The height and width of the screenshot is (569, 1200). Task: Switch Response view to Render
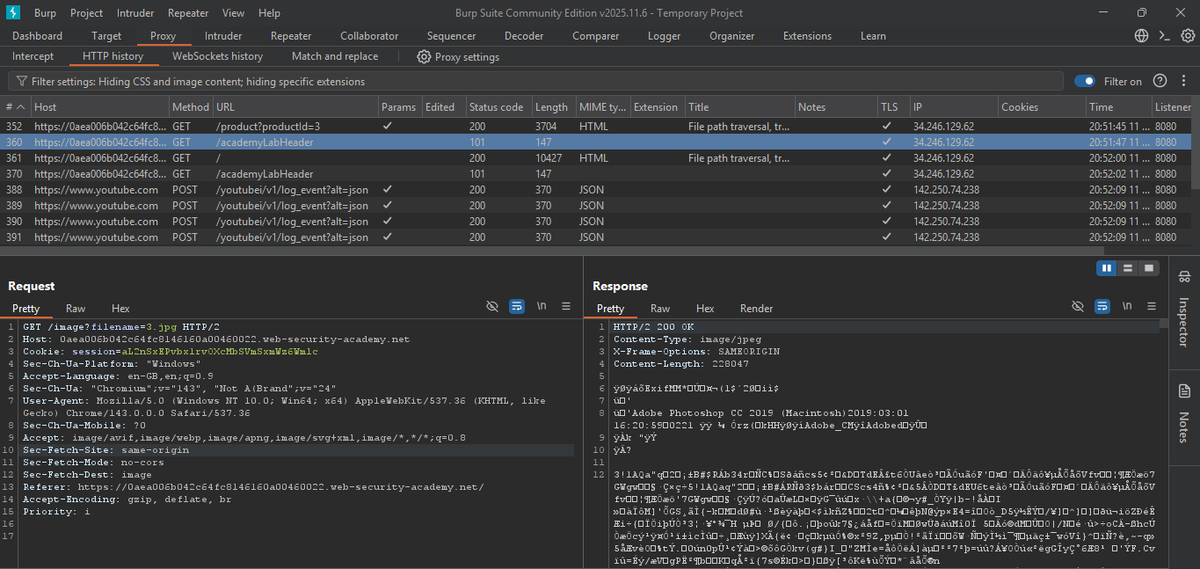pyautogui.click(x=756, y=309)
